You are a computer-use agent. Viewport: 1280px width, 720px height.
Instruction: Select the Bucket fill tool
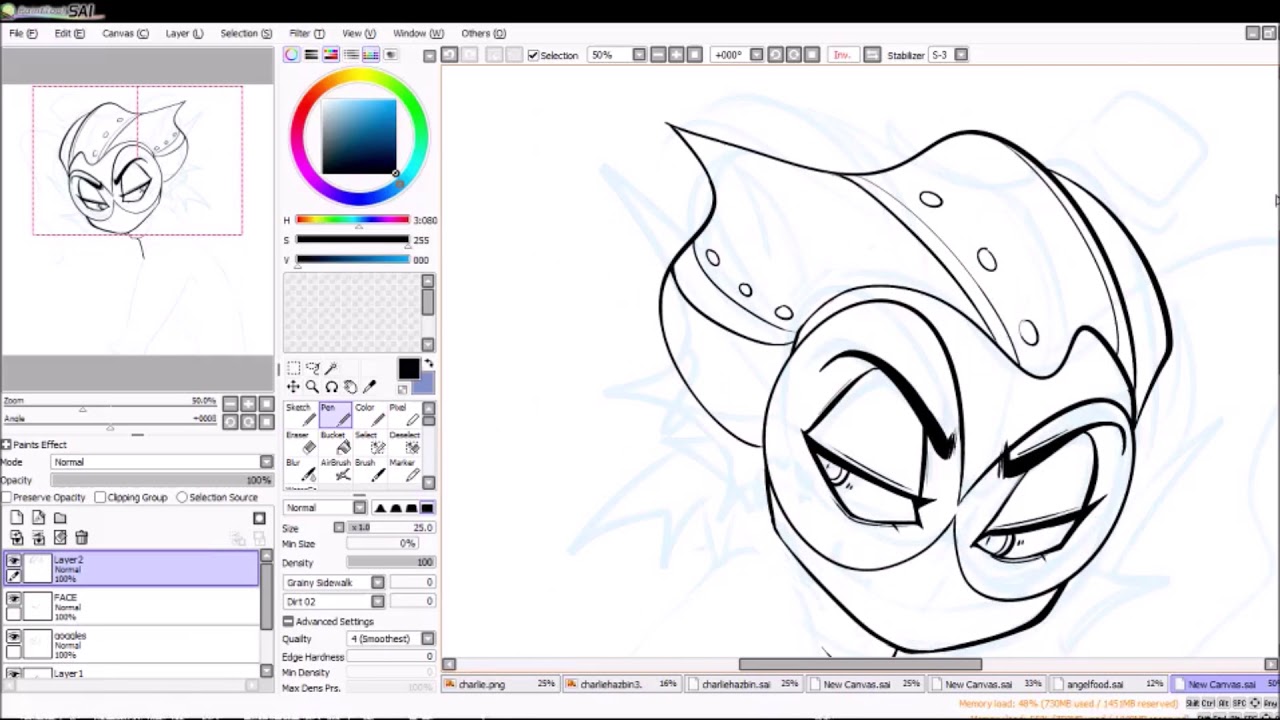click(335, 442)
